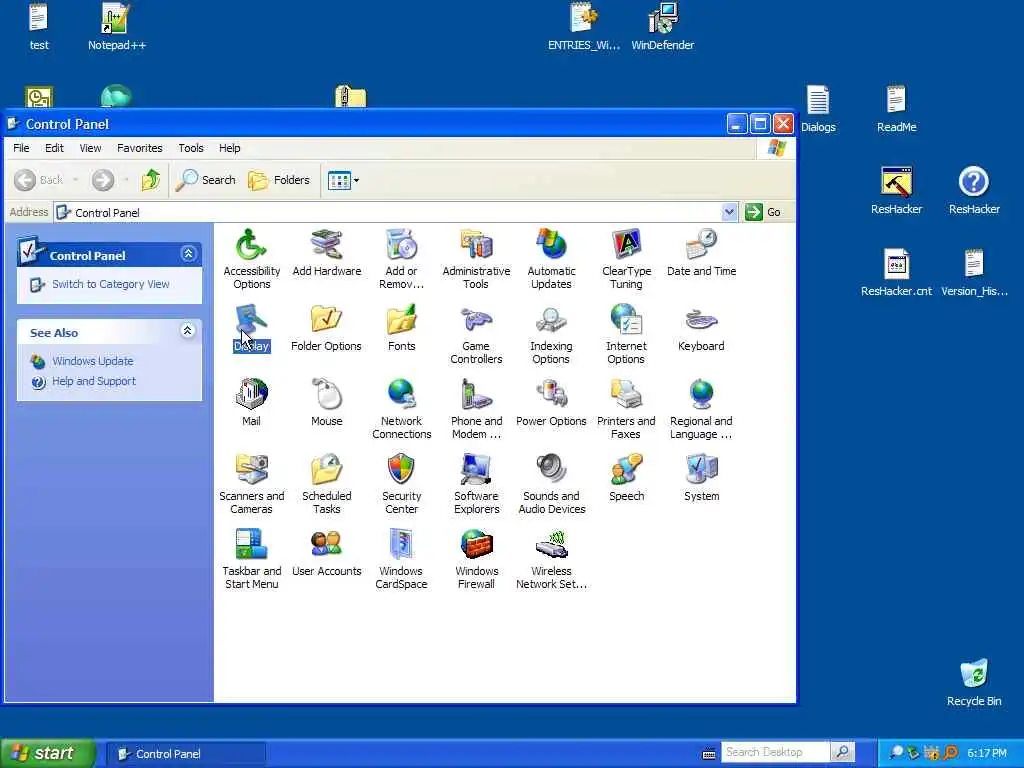Select Add or Remove Programs icon
1024x768 pixels.
point(401,245)
